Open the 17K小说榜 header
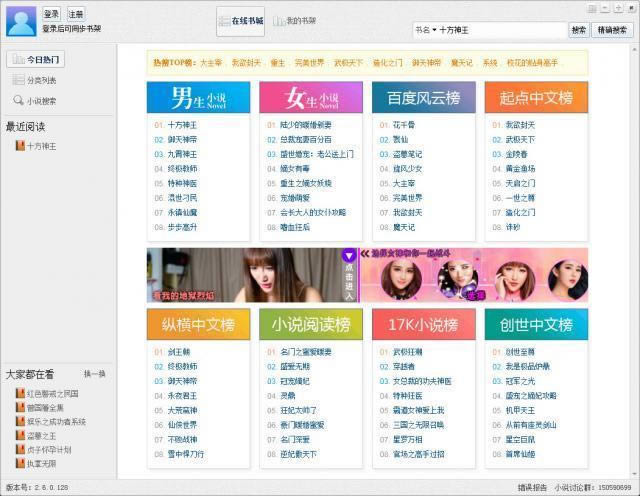 click(424, 324)
